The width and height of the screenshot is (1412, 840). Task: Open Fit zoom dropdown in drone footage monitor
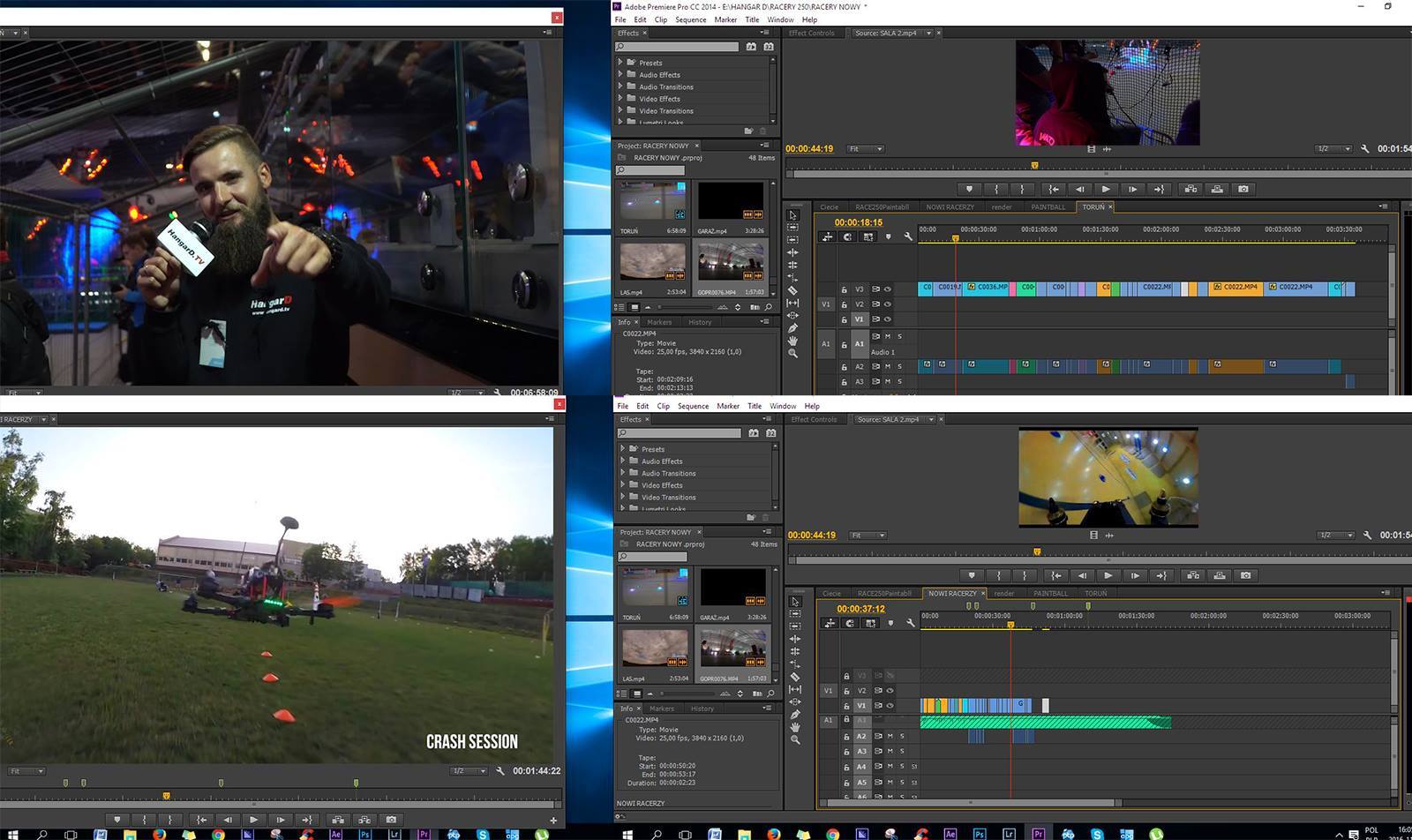click(26, 771)
